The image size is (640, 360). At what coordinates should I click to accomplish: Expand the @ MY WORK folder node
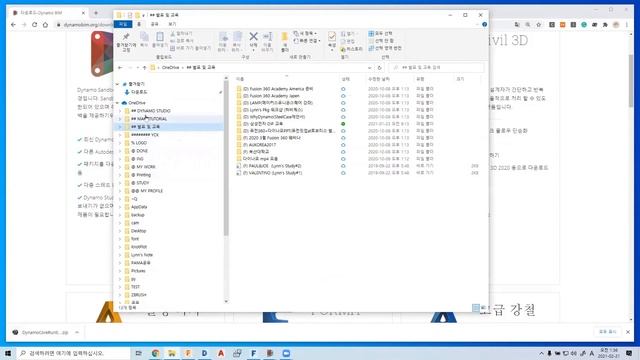pos(120,167)
